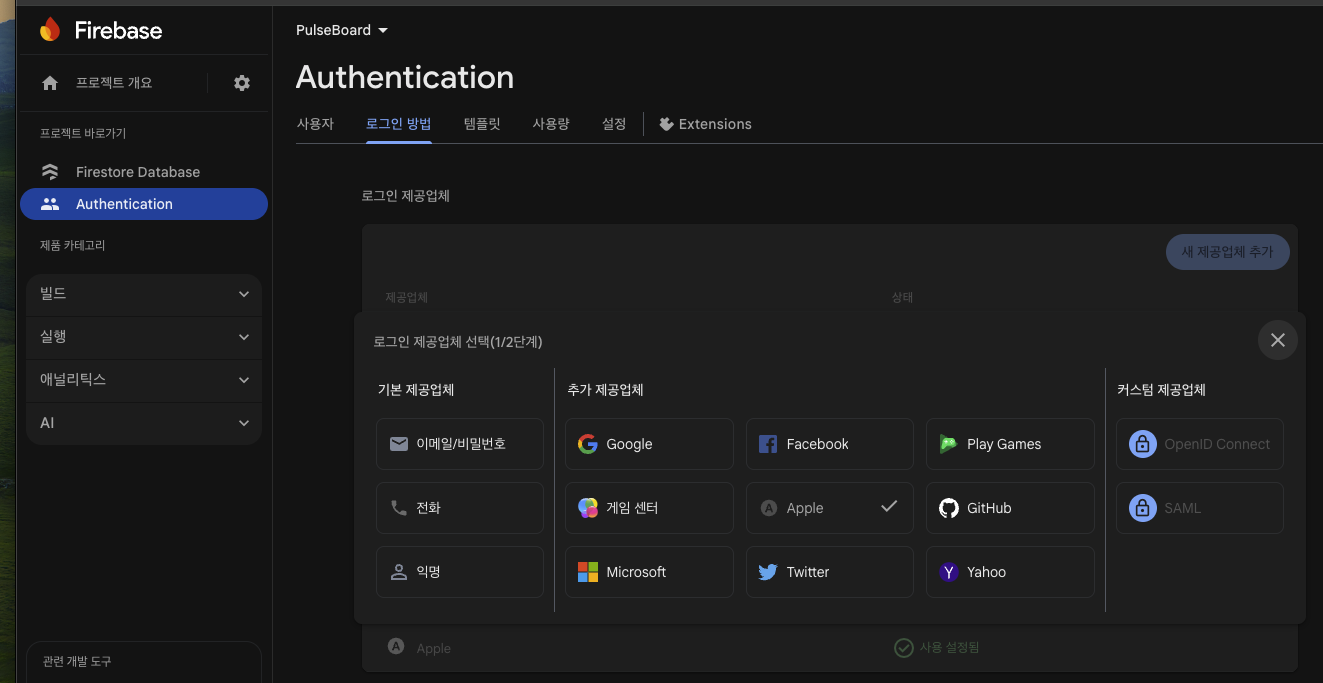The image size is (1323, 683).
Task: Select the Twitter provider card
Action: click(830, 572)
